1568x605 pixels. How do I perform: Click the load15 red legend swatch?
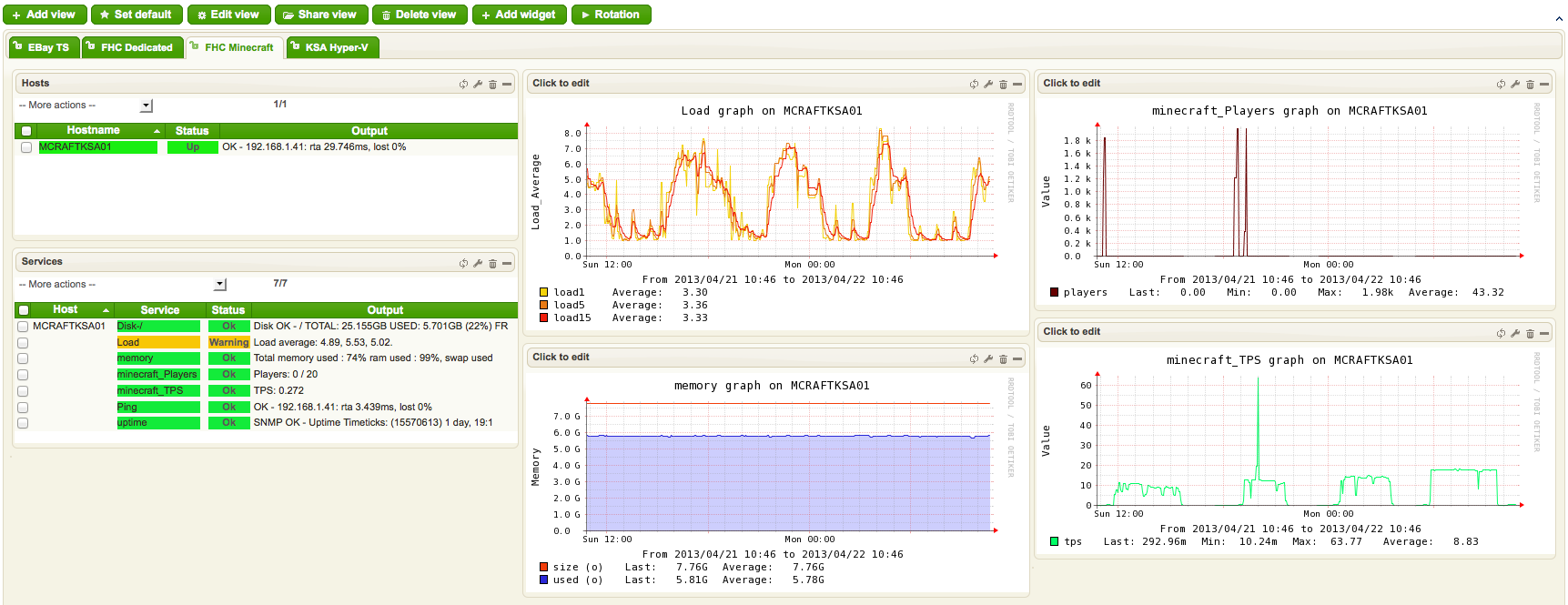(543, 318)
